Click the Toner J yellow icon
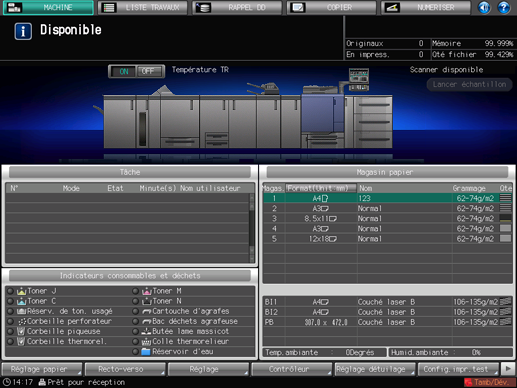Viewport: 517px width, 388px height. coord(21,291)
